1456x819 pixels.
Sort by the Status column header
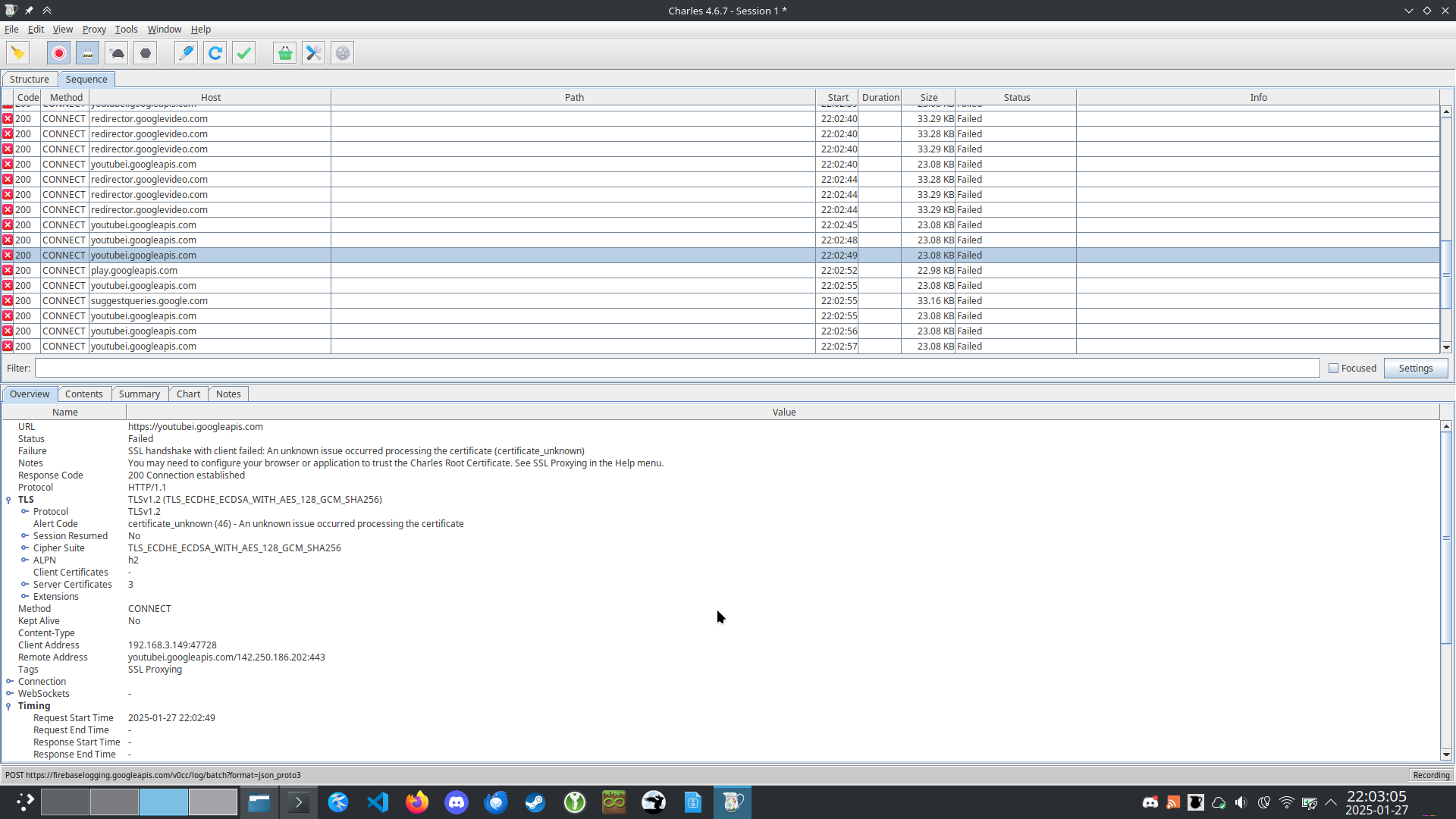1016,97
